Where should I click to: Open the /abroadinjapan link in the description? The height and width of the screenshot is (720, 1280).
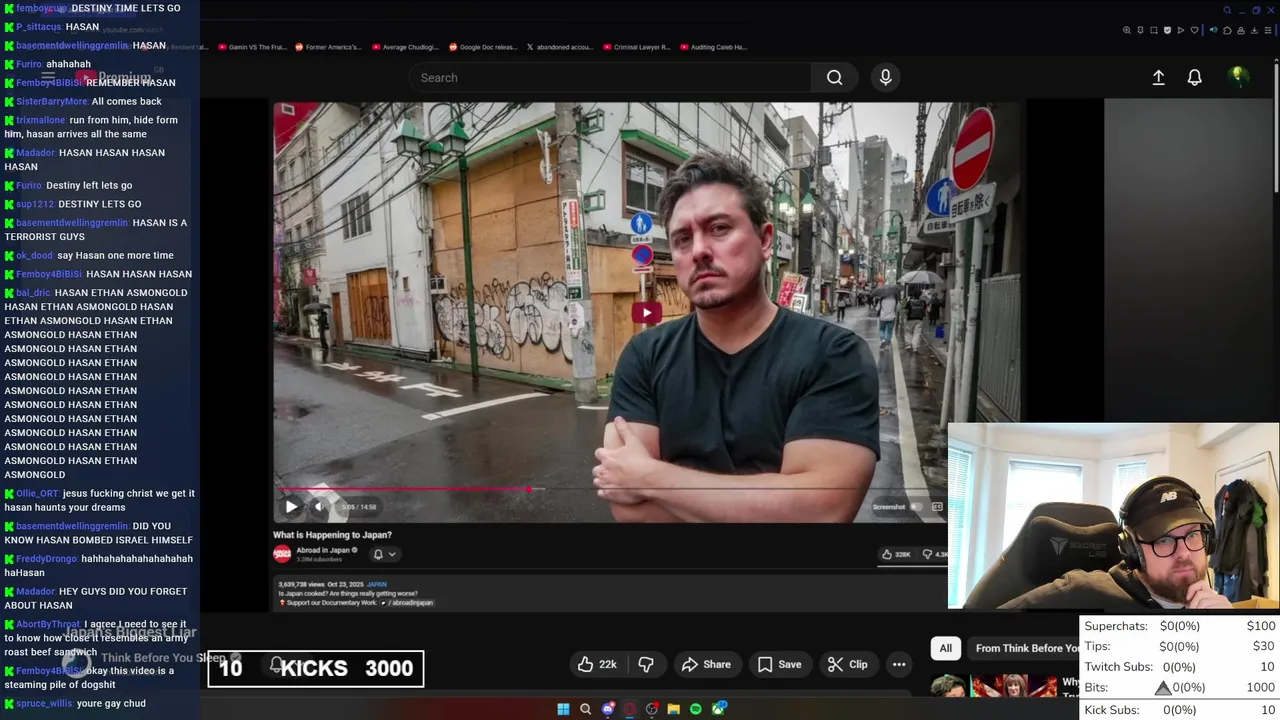point(407,603)
